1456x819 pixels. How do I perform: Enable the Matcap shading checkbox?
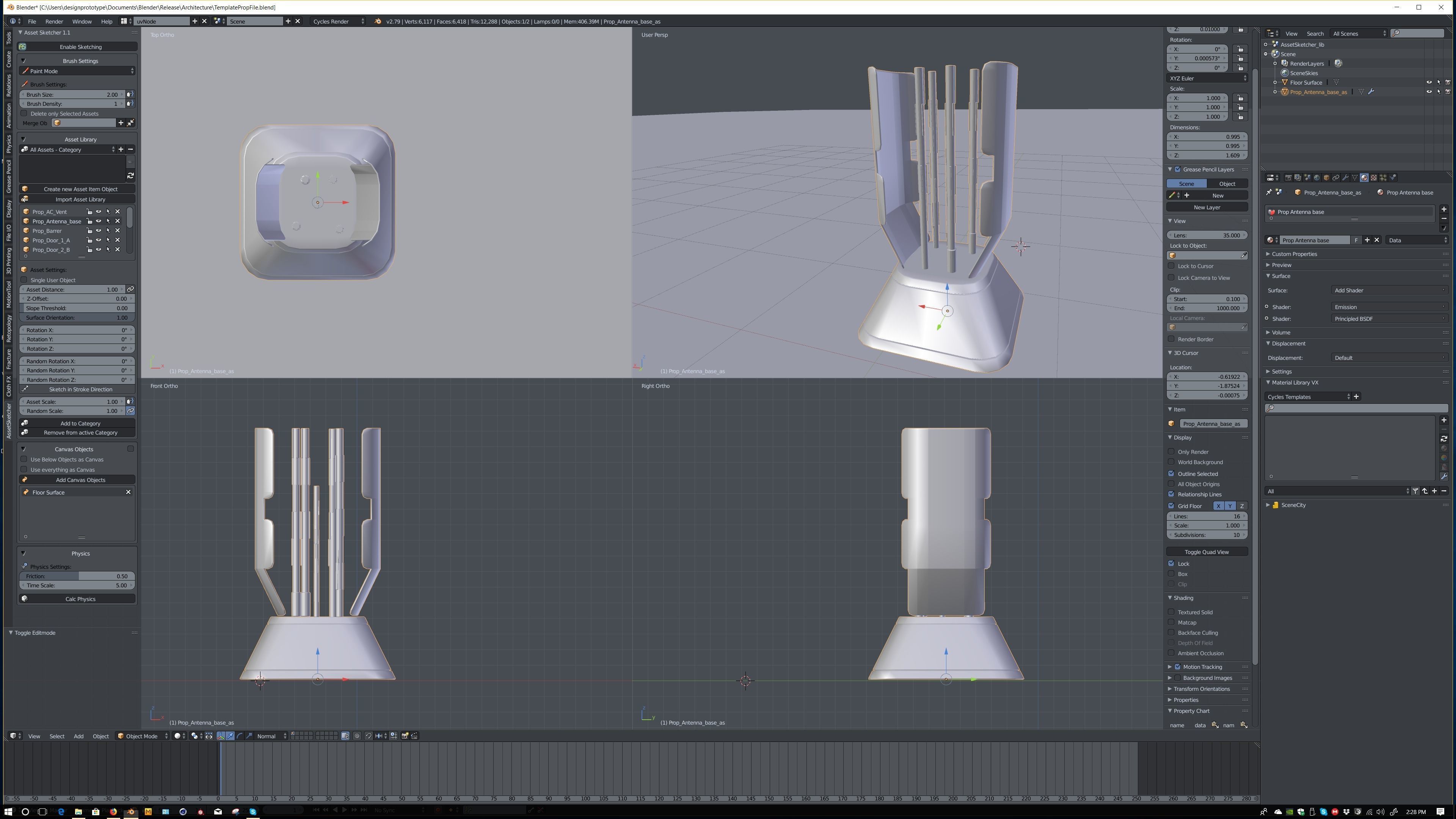coord(1172,622)
